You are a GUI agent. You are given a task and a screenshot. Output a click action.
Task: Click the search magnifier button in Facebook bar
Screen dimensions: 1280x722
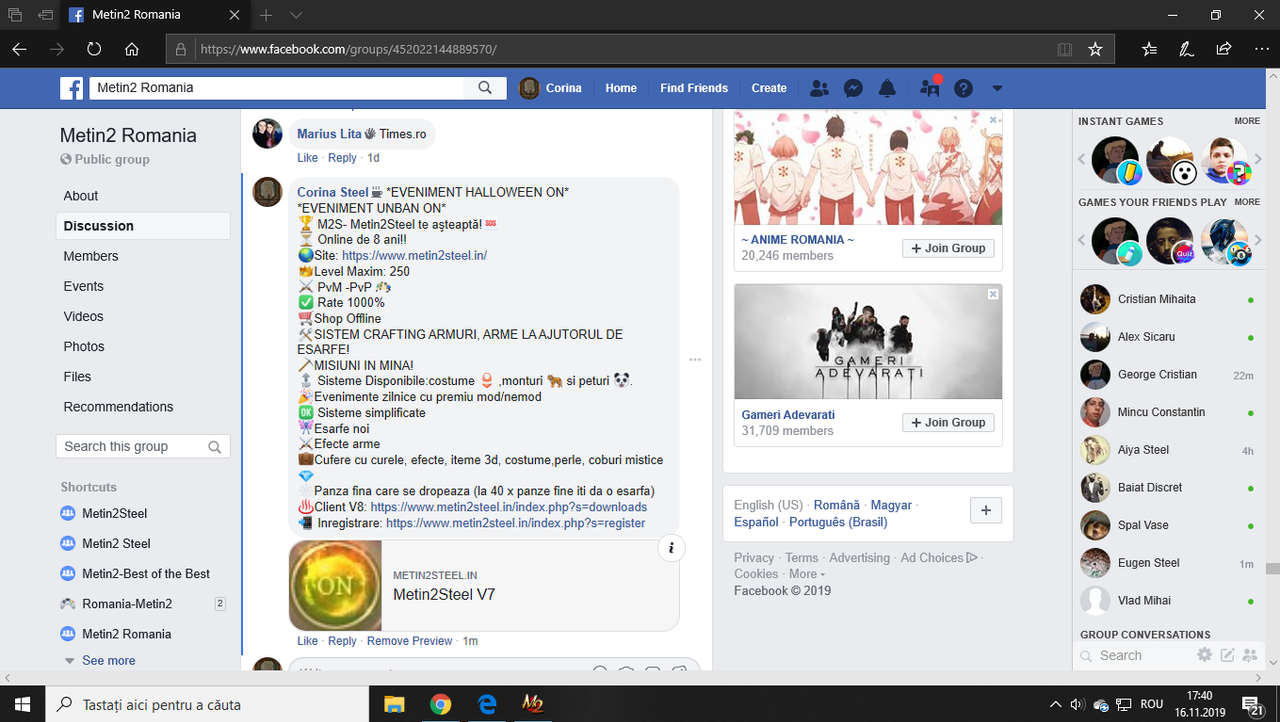coord(485,88)
